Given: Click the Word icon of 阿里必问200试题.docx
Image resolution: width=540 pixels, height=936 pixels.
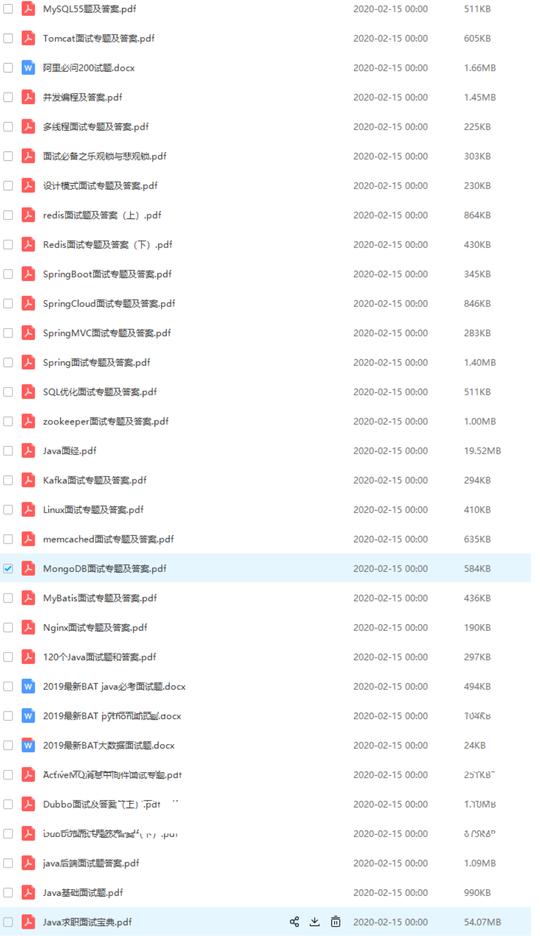Looking at the screenshot, I should [28, 67].
